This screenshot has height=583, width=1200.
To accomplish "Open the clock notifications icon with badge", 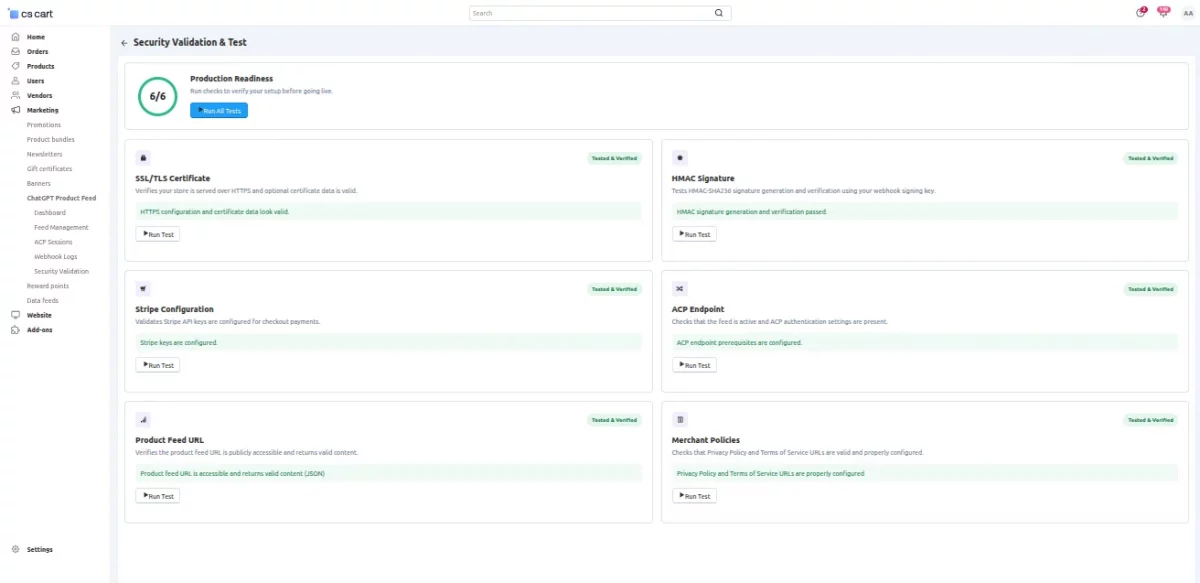I will coord(1141,13).
